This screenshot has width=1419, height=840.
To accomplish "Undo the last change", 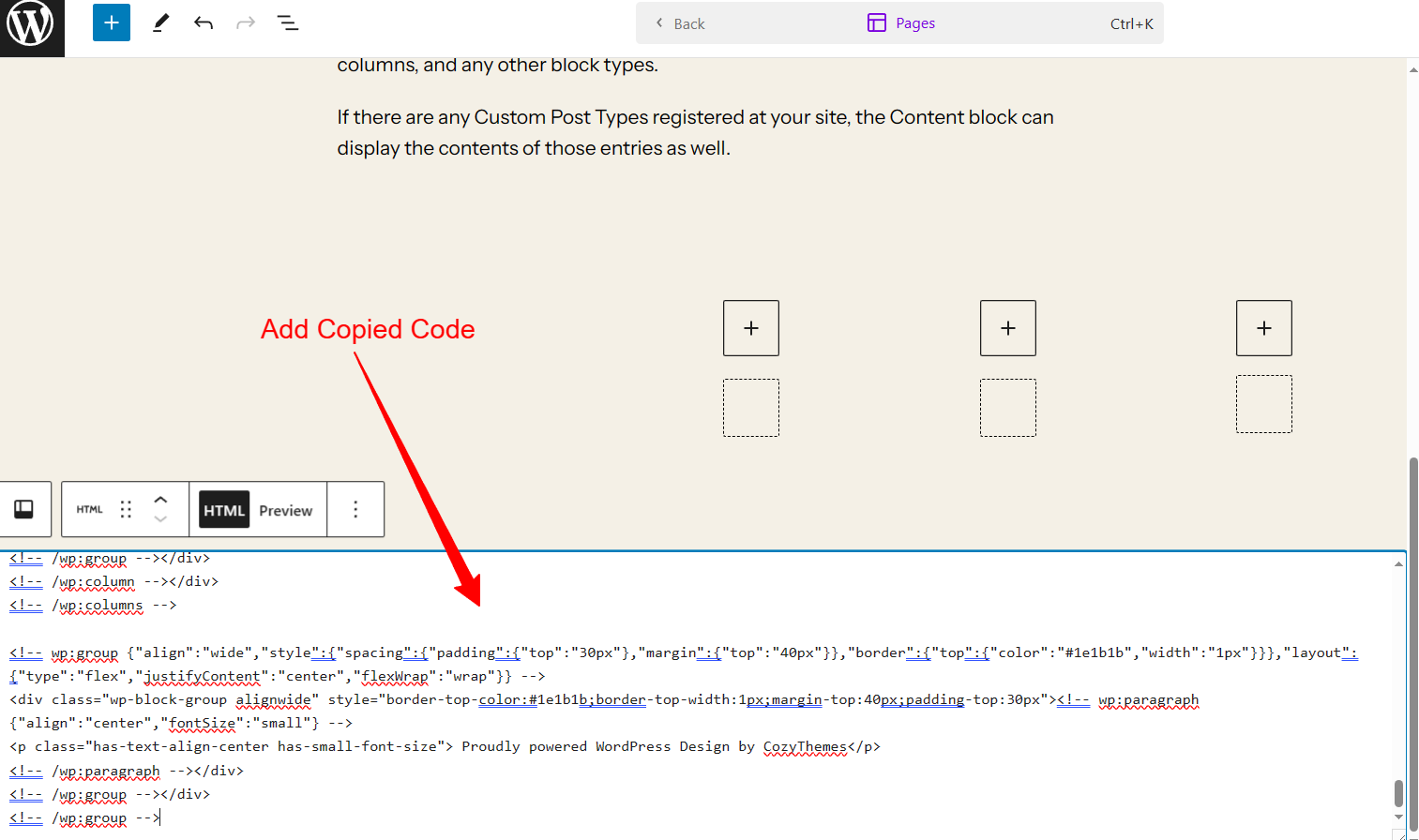I will coord(204,22).
